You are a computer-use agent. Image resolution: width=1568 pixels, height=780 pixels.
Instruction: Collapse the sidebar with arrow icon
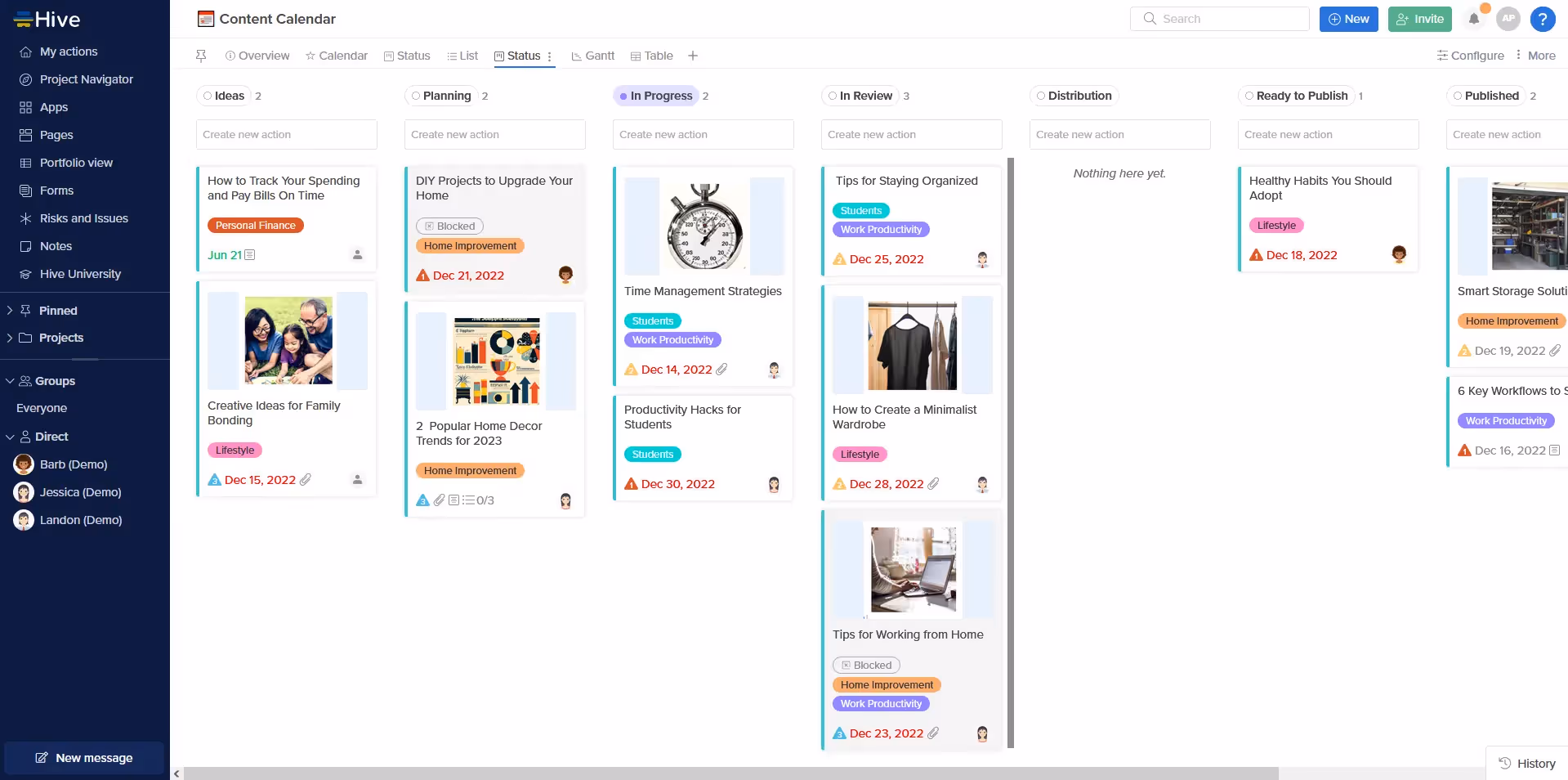[176, 773]
